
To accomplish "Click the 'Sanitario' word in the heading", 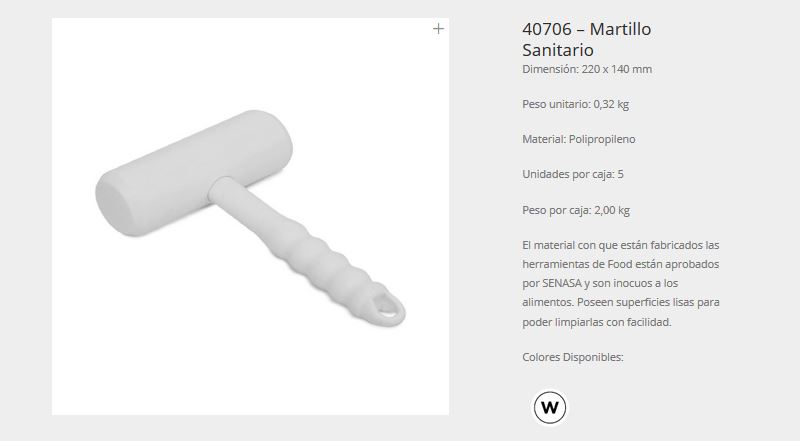I will [x=558, y=50].
